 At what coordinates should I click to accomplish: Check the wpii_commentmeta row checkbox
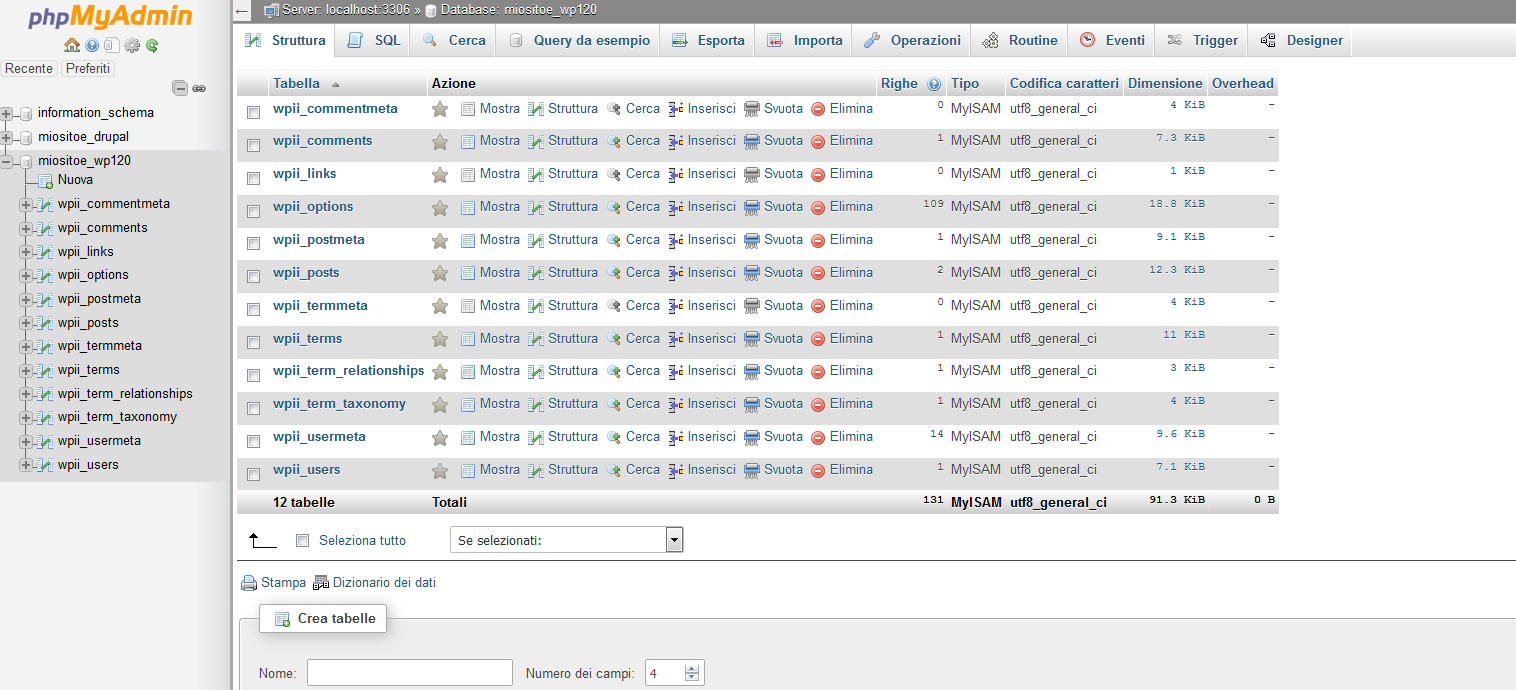(254, 111)
